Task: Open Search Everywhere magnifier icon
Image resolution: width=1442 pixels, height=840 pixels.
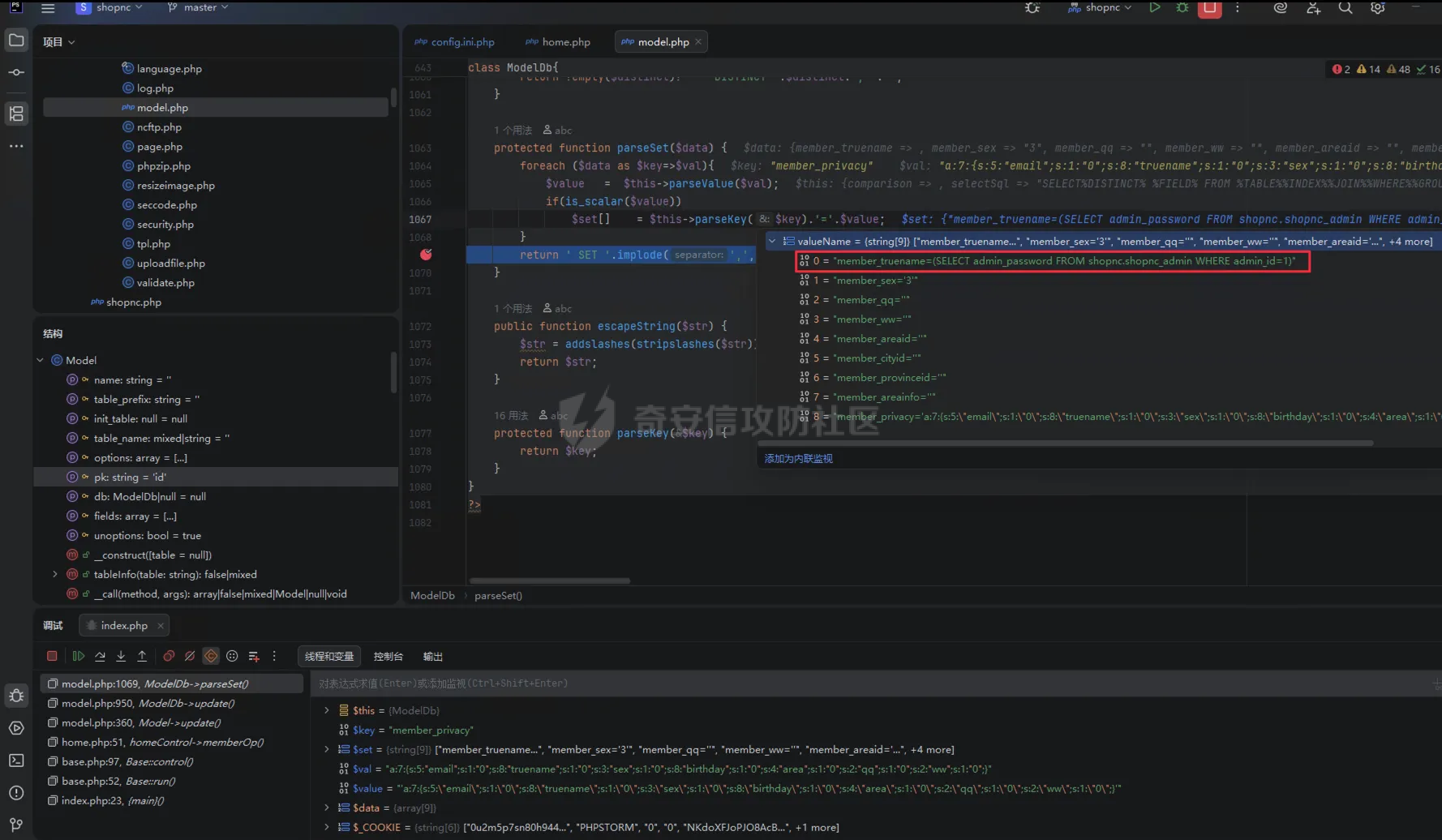Action: pyautogui.click(x=1345, y=8)
